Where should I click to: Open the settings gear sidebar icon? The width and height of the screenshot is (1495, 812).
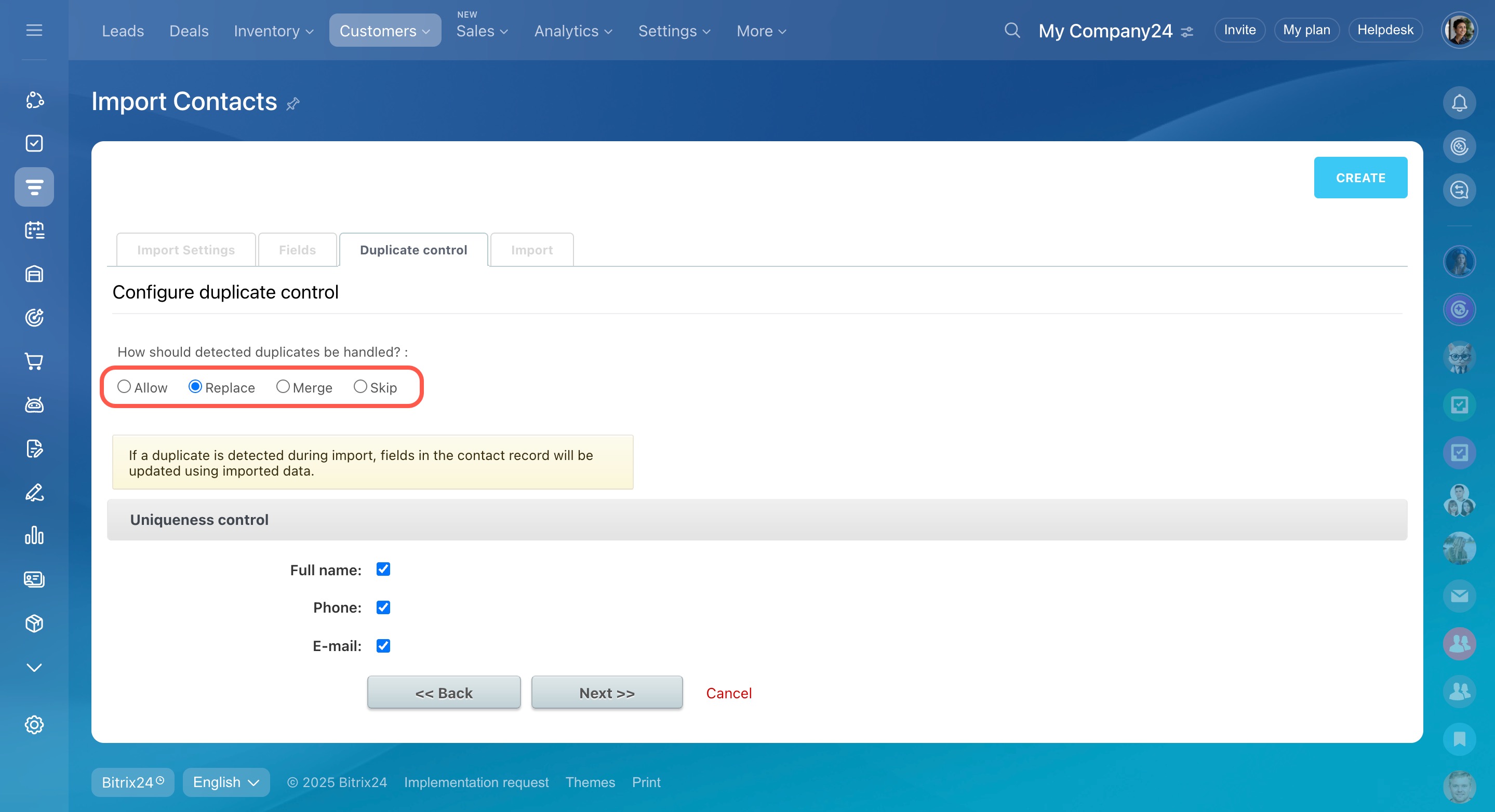point(34,724)
